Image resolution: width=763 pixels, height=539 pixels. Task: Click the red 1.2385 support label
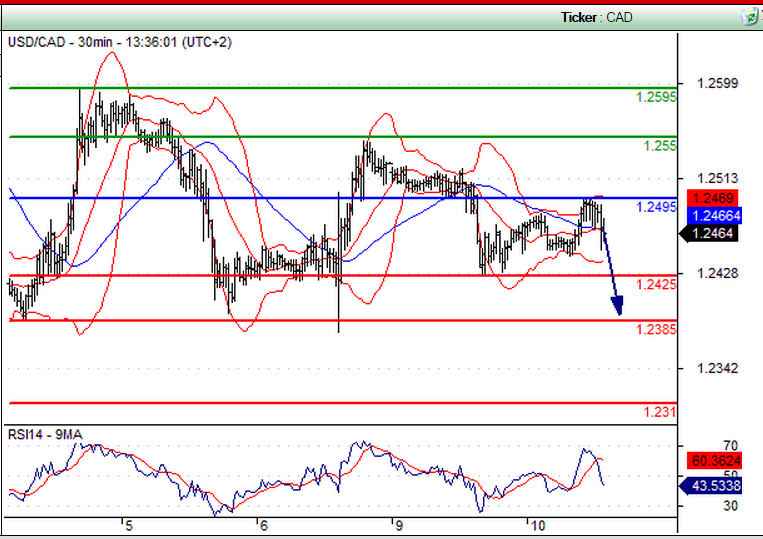(656, 330)
